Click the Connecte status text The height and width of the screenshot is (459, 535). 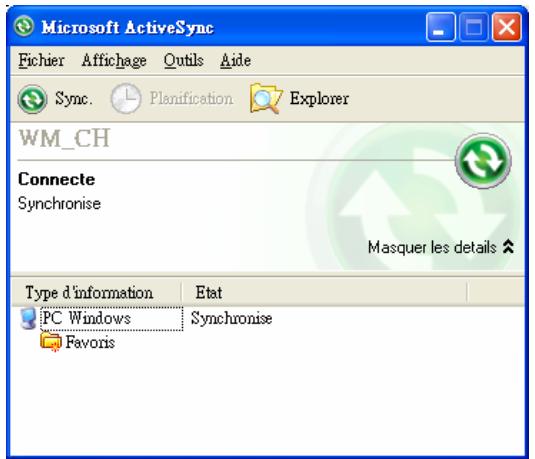click(x=56, y=180)
